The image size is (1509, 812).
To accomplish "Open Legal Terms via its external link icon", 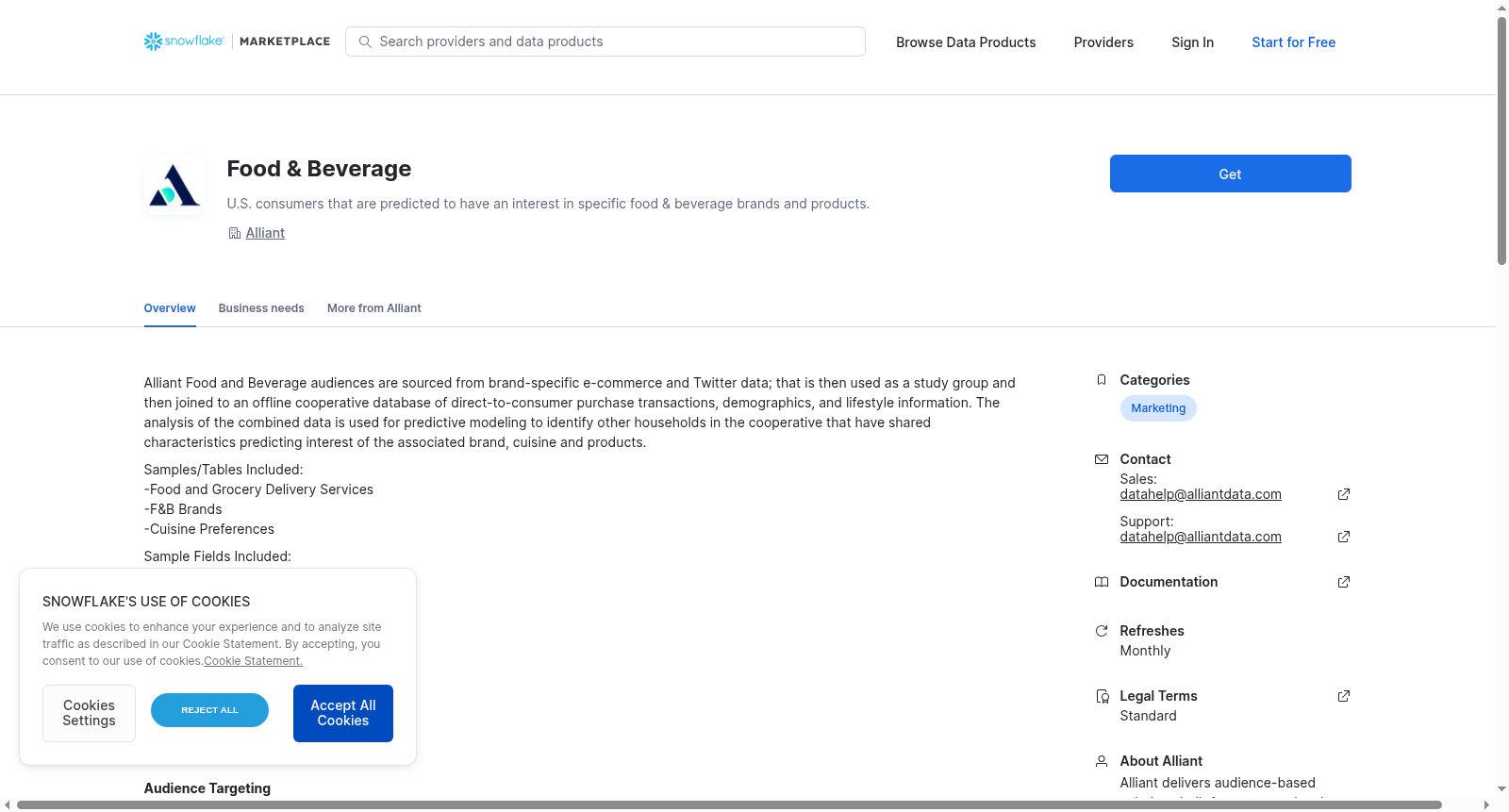I will point(1344,696).
